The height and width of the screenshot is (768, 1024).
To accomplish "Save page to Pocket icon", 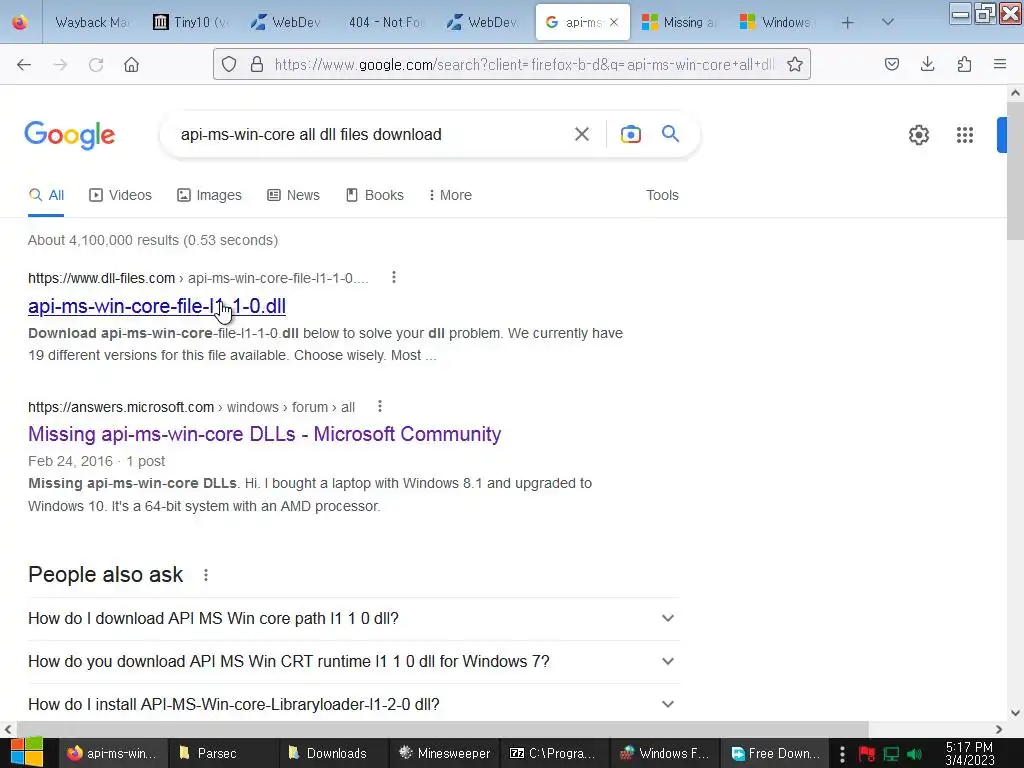I will [x=891, y=64].
